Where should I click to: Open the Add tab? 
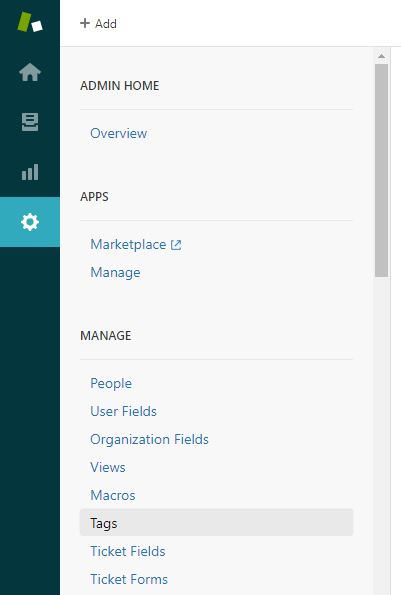(98, 24)
